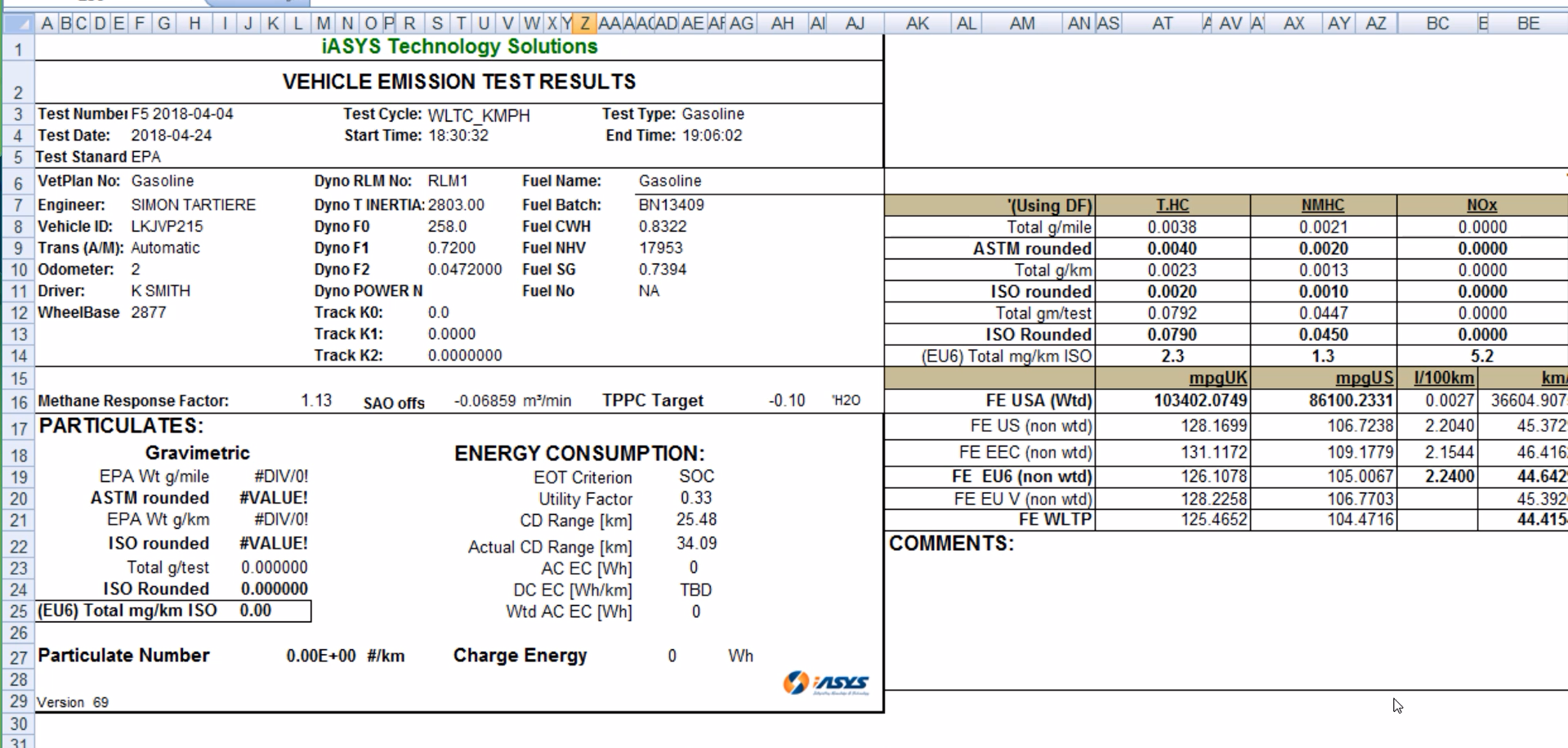Select Fuel SG value '0.7394'

tap(663, 270)
